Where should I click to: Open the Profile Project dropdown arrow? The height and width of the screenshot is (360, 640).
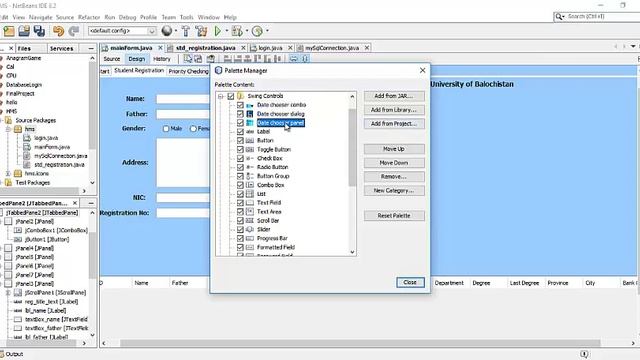click(267, 31)
